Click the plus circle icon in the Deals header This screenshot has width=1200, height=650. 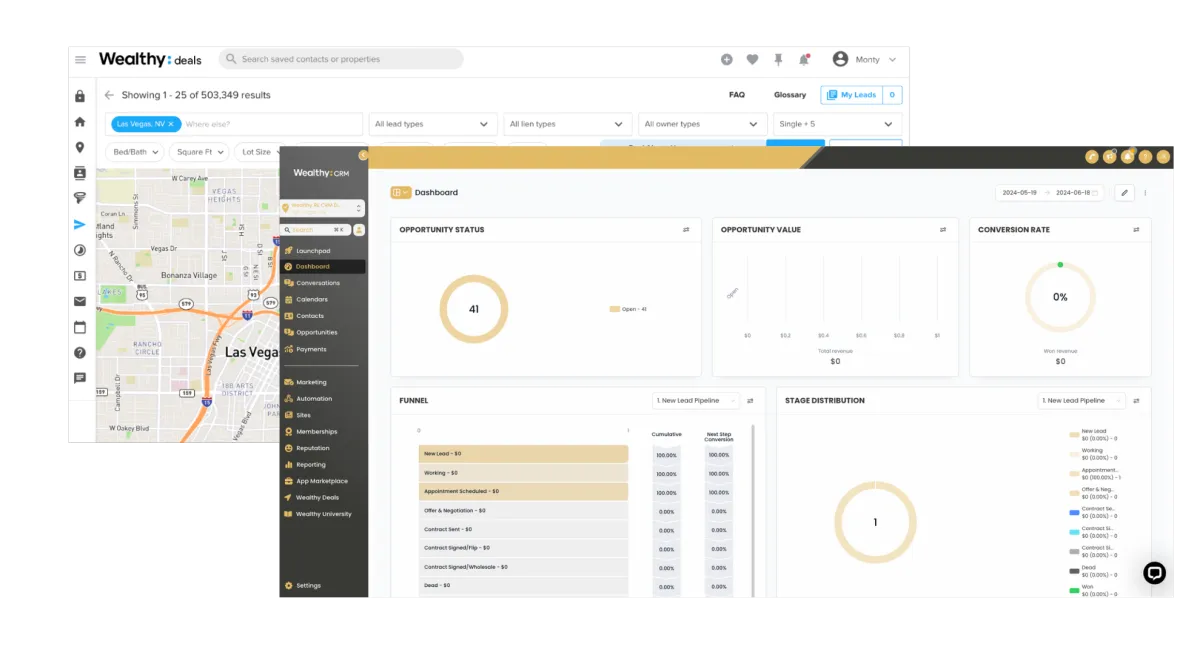pos(727,60)
